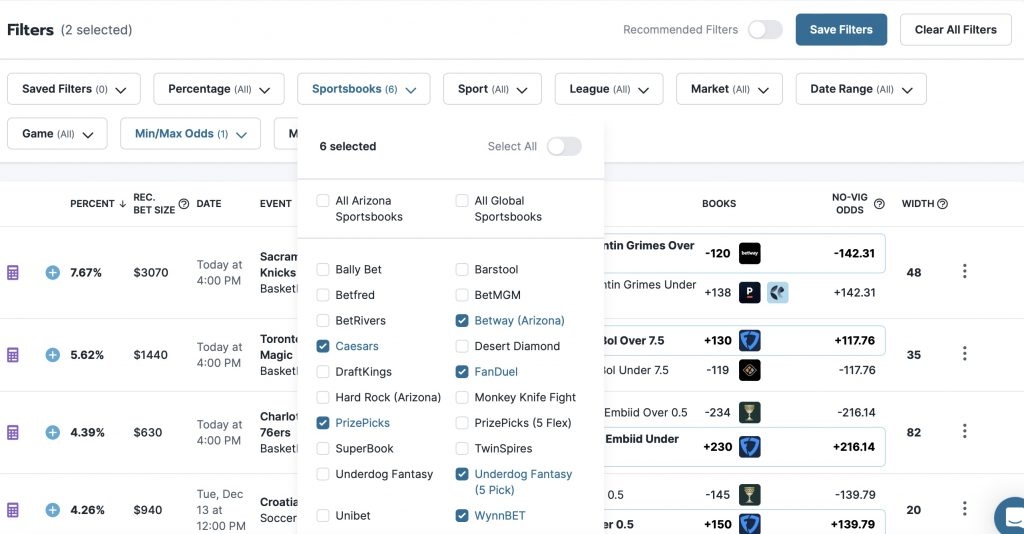Sort by Percent column arrow
The image size is (1024, 534).
click(123, 204)
